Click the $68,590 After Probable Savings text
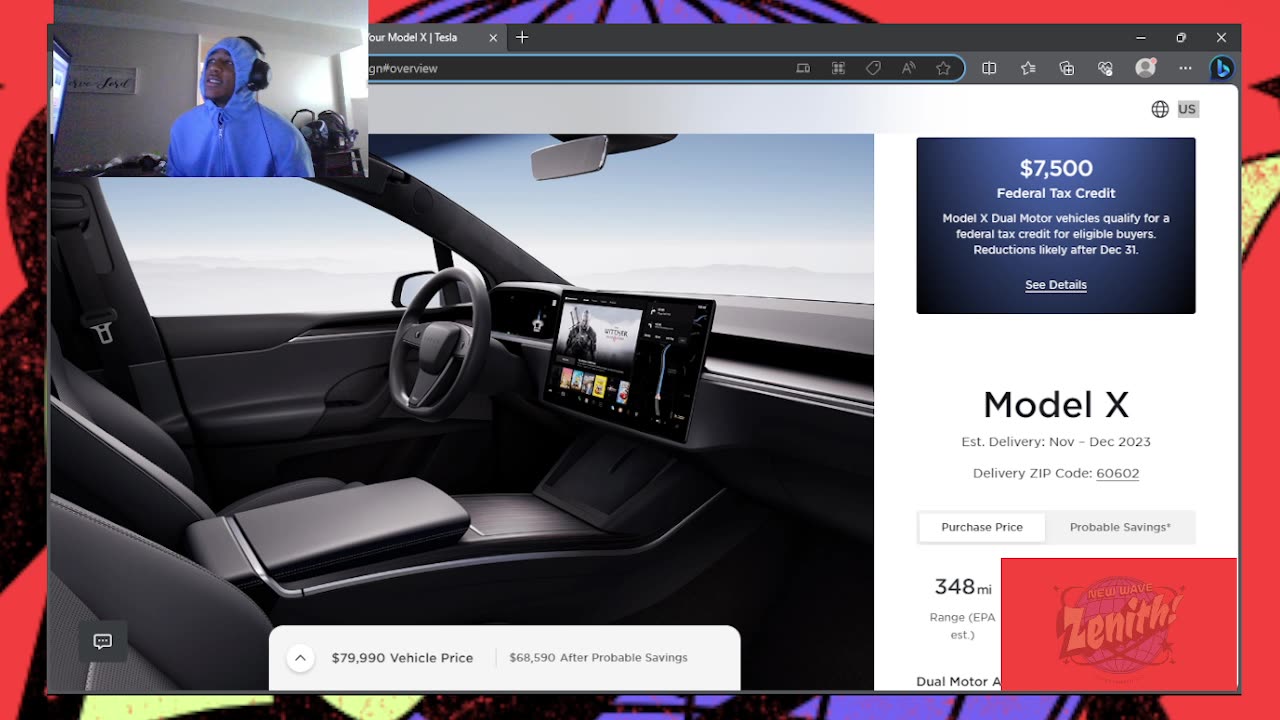Screen dimensions: 1280x720 598,658
